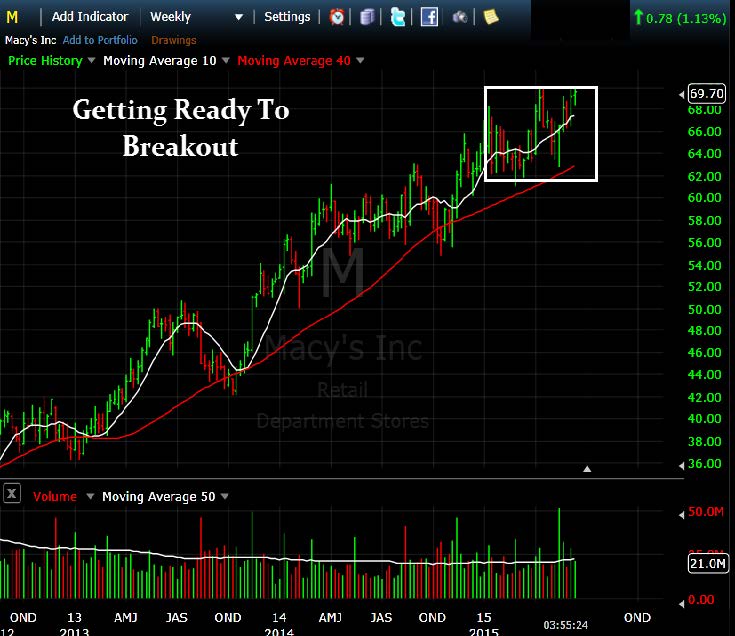Viewport: 735px width, 636px height.
Task: Click the 69.70 current price tag
Action: tap(706, 93)
